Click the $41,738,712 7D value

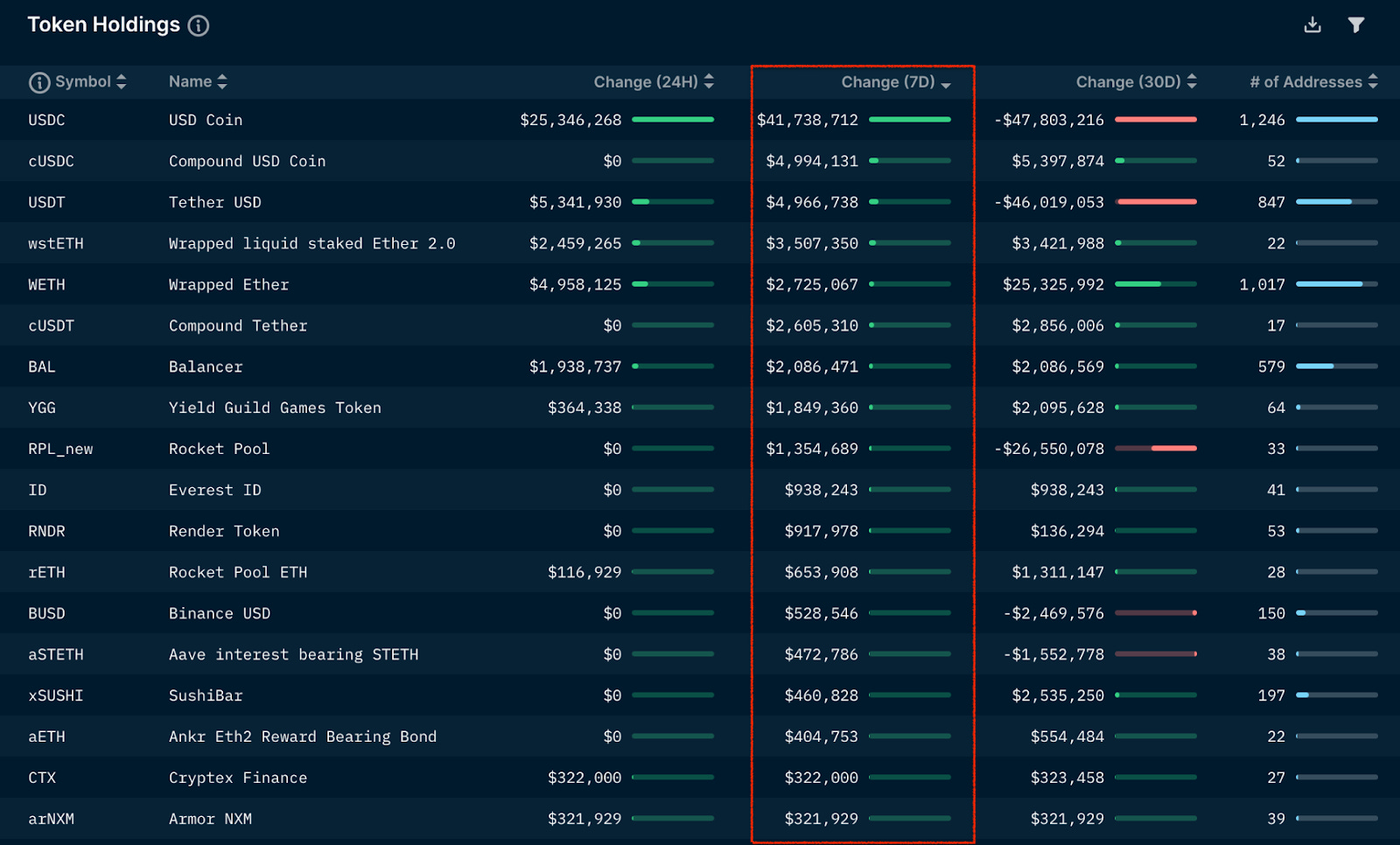tap(808, 120)
